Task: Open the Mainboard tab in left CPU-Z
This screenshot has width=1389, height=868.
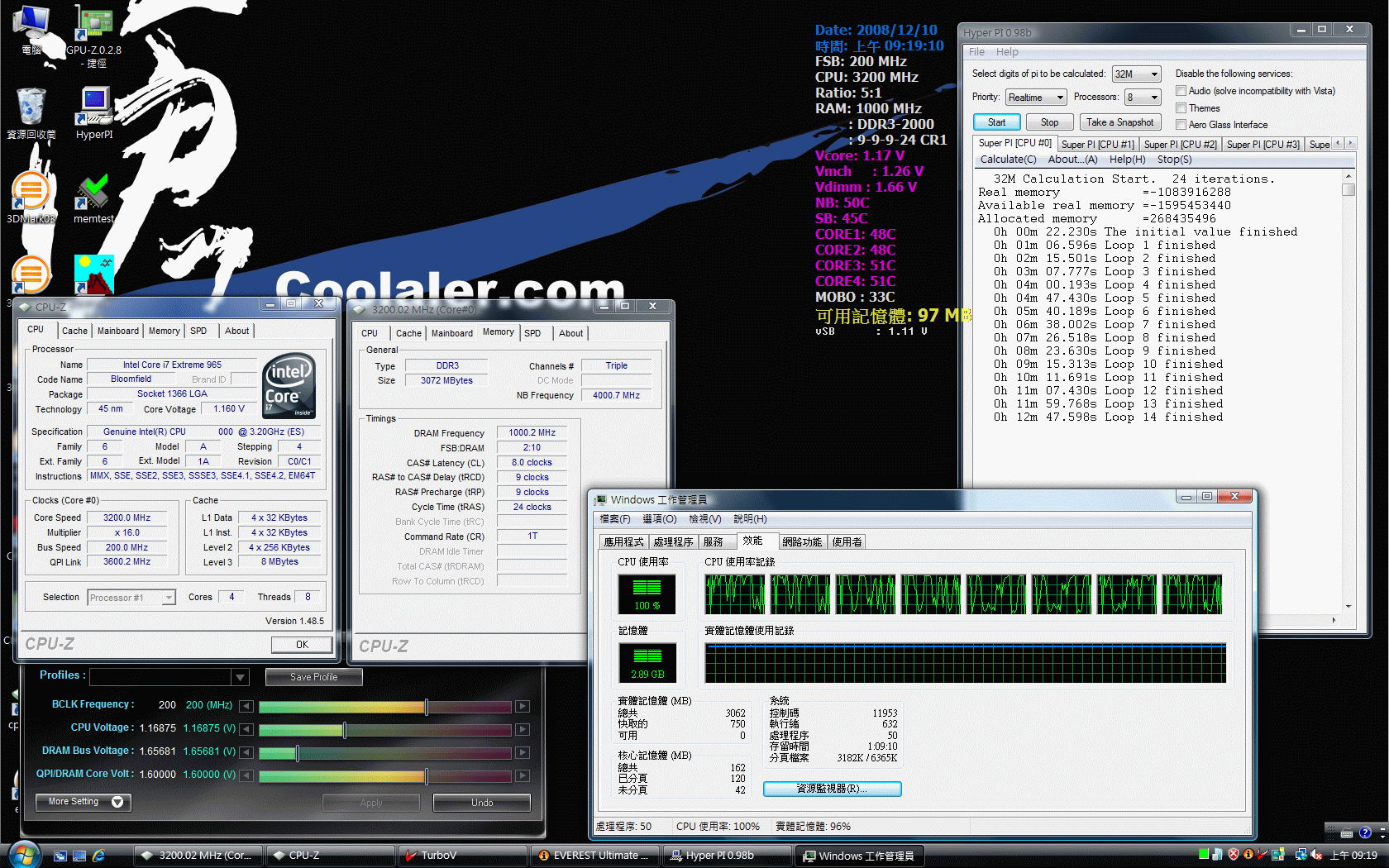Action: [x=118, y=331]
